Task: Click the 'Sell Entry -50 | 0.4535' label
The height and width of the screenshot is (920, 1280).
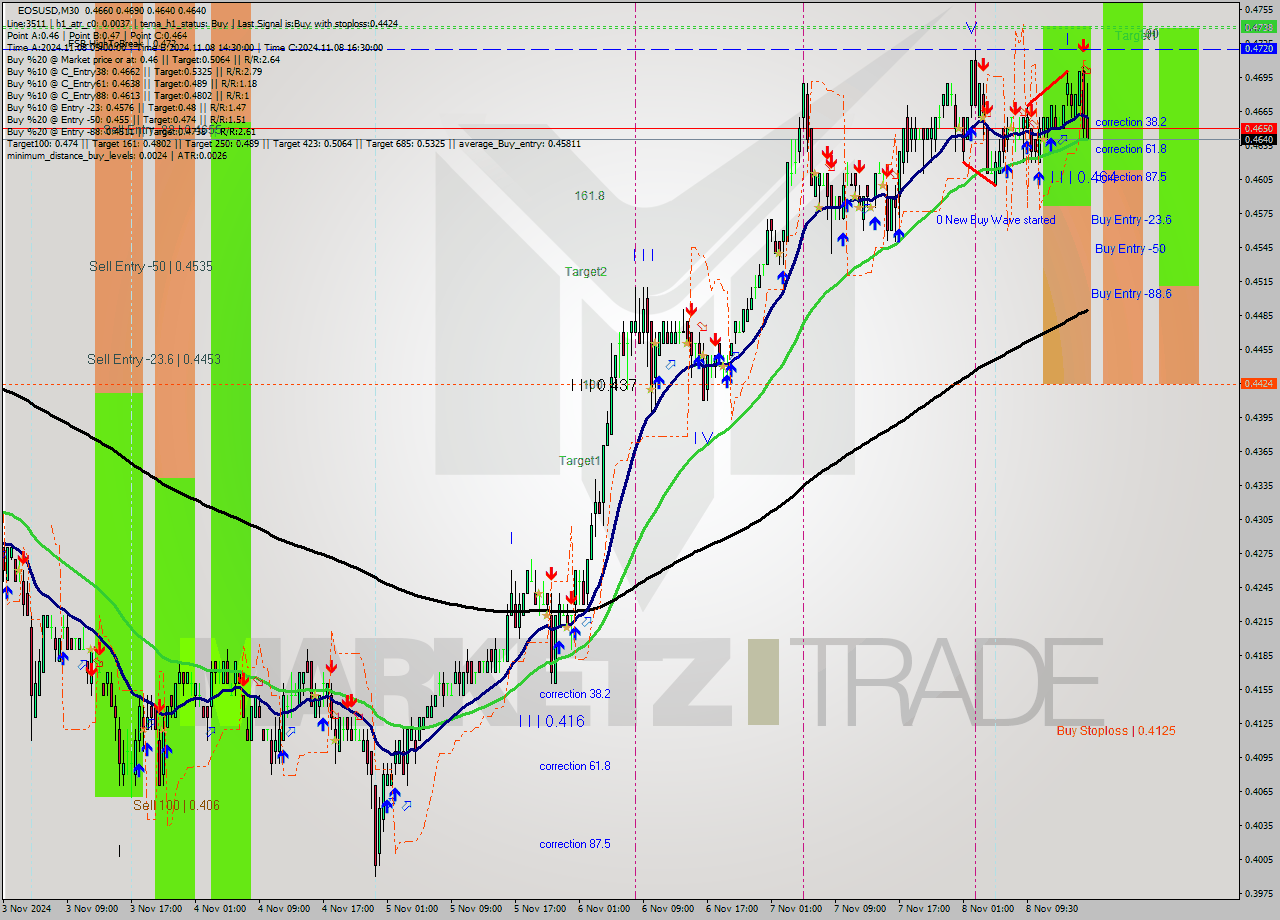Action: (x=150, y=266)
